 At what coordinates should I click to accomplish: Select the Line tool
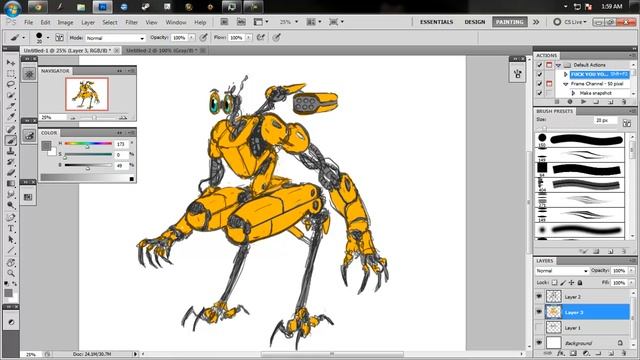pos(11,250)
